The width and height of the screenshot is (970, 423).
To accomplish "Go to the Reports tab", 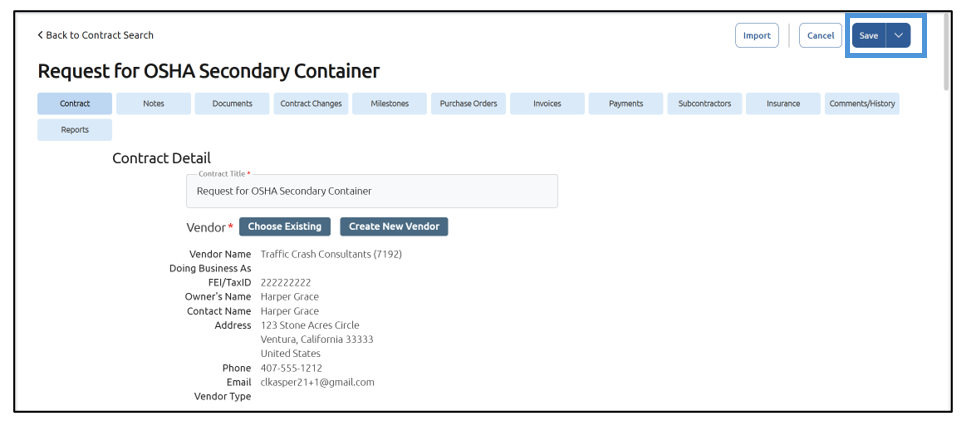I will pyautogui.click(x=75, y=129).
